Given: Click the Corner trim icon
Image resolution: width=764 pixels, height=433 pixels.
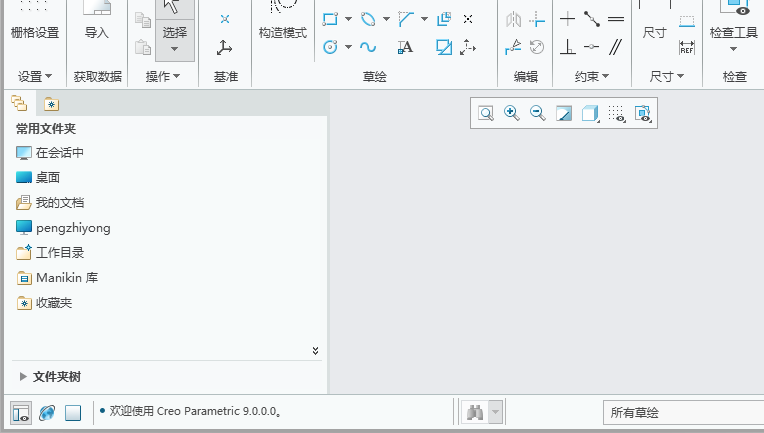Looking at the screenshot, I should click(x=537, y=19).
